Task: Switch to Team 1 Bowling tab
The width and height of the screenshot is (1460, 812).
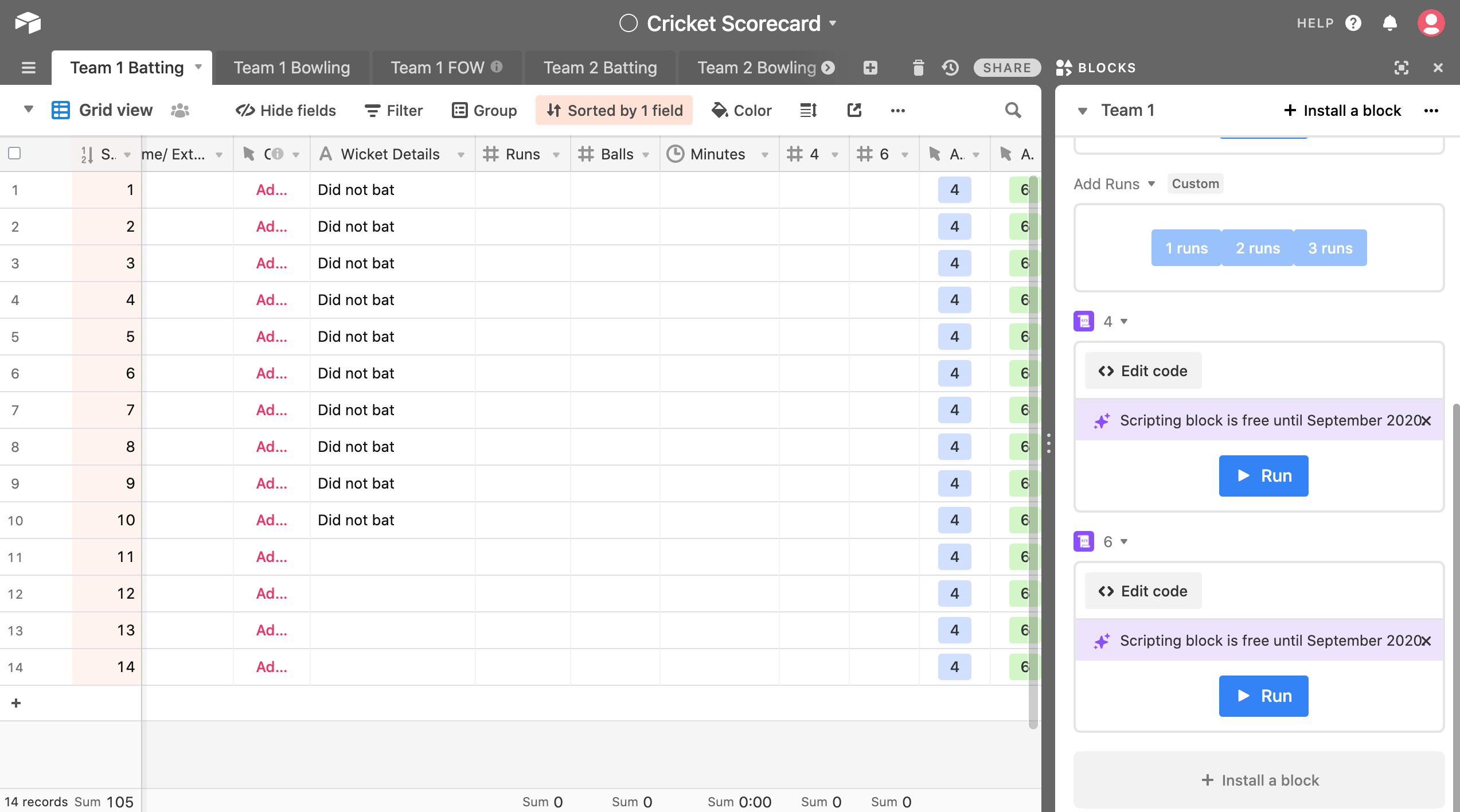Action: [291, 68]
